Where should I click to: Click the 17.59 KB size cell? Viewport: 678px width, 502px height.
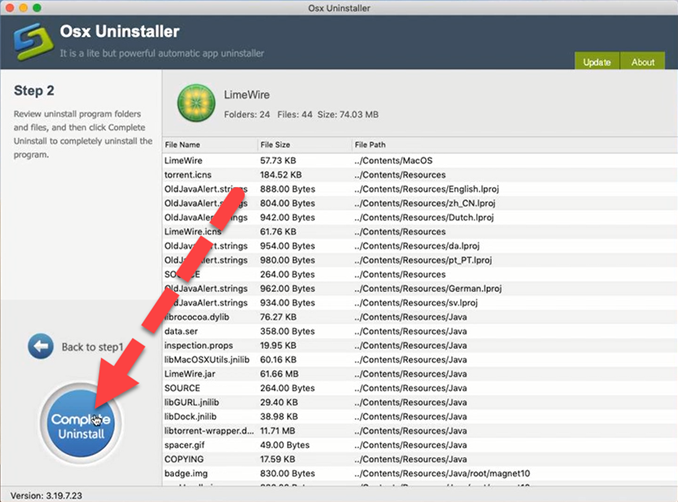click(x=278, y=459)
